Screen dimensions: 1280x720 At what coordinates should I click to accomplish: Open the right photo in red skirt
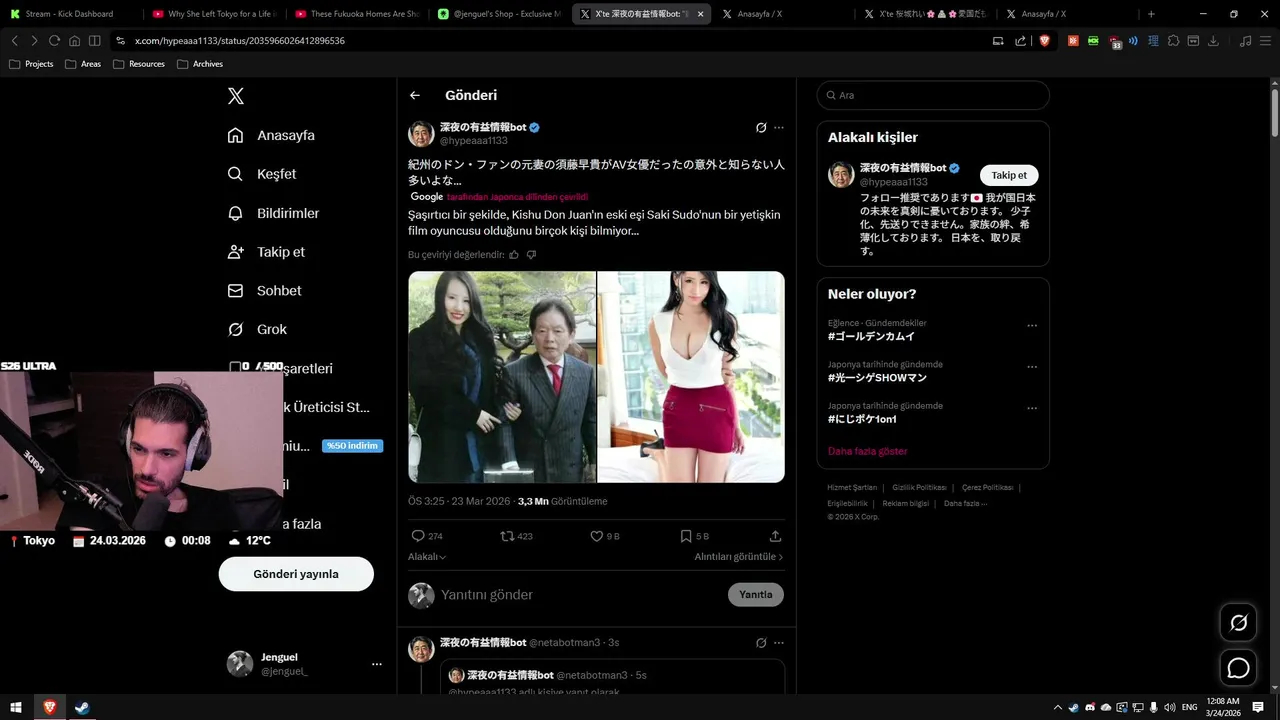click(x=691, y=377)
